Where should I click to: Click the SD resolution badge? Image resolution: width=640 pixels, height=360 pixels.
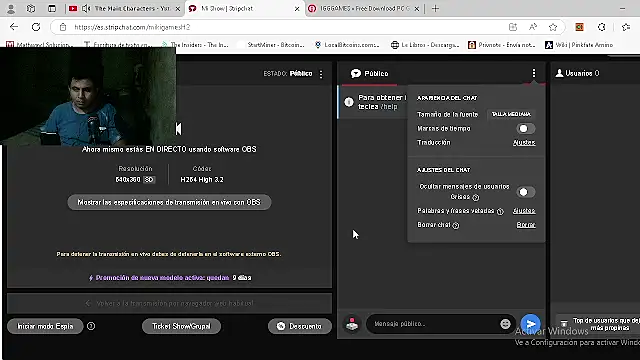[x=149, y=180]
